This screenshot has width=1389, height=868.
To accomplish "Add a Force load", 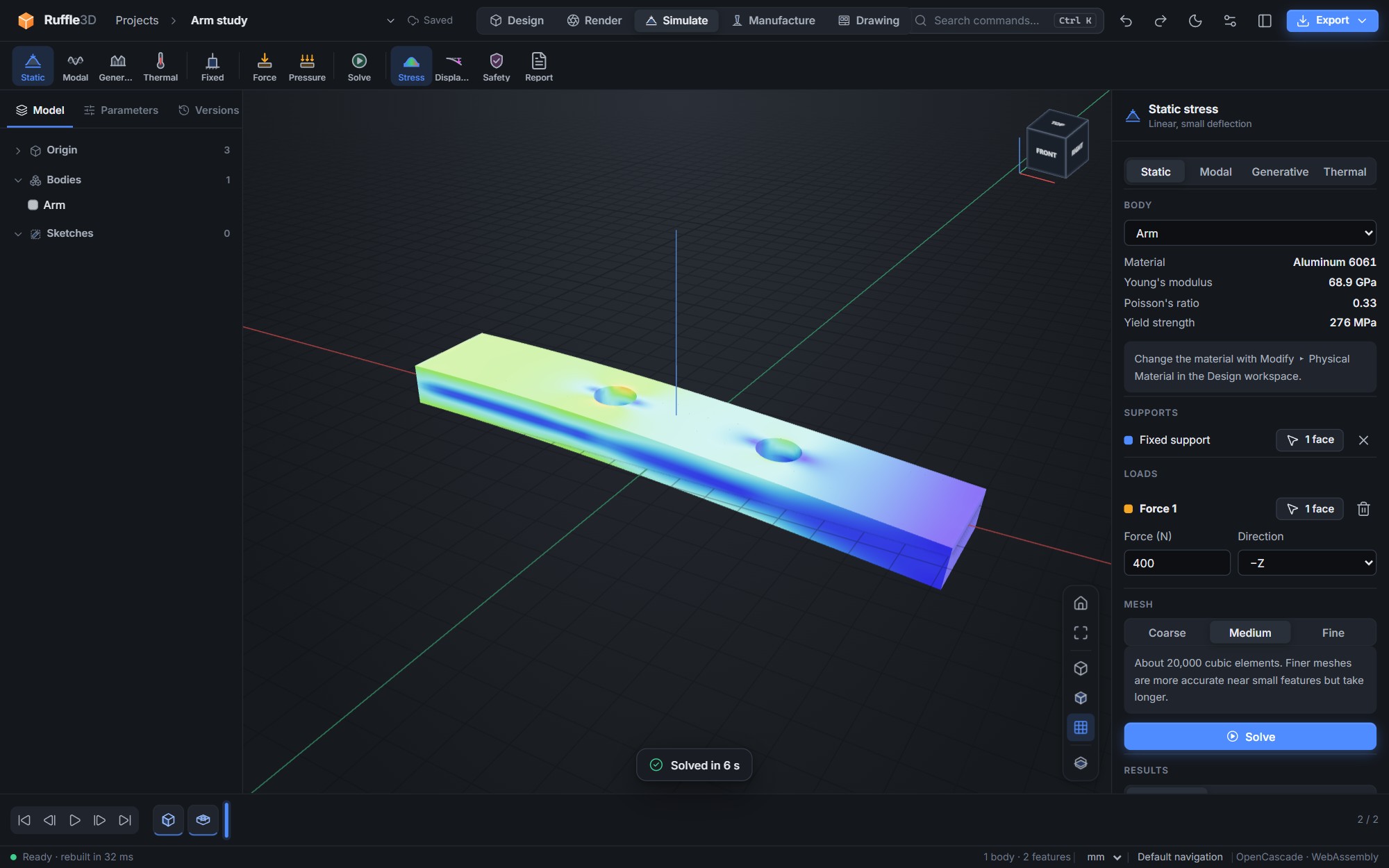I will coord(265,67).
